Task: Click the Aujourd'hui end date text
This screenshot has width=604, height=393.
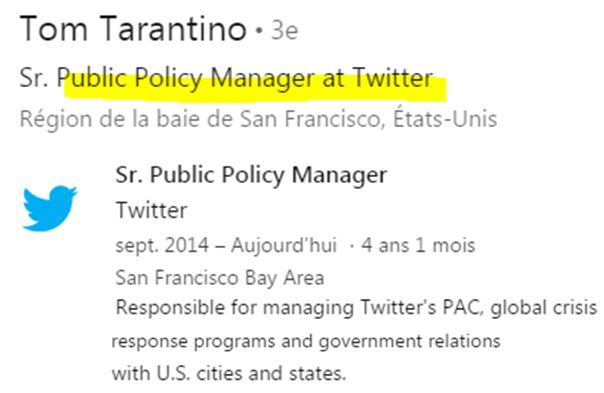Action: 284,245
